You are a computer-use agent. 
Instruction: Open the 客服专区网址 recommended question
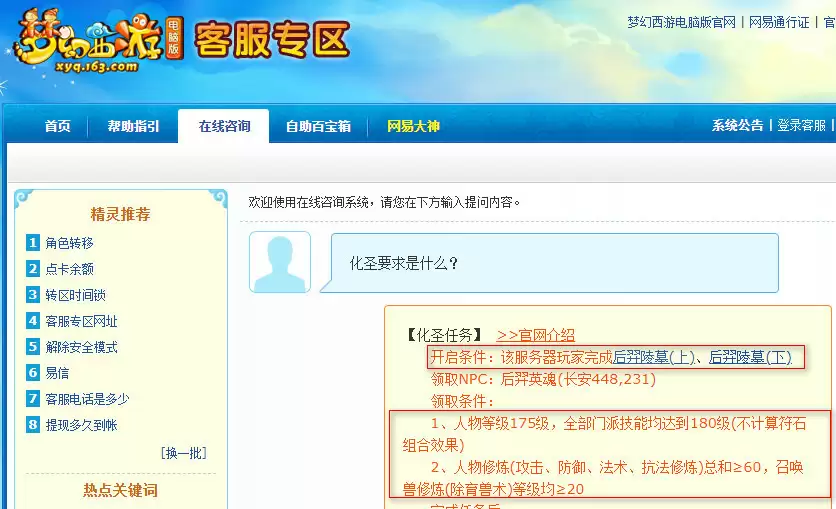tap(82, 321)
